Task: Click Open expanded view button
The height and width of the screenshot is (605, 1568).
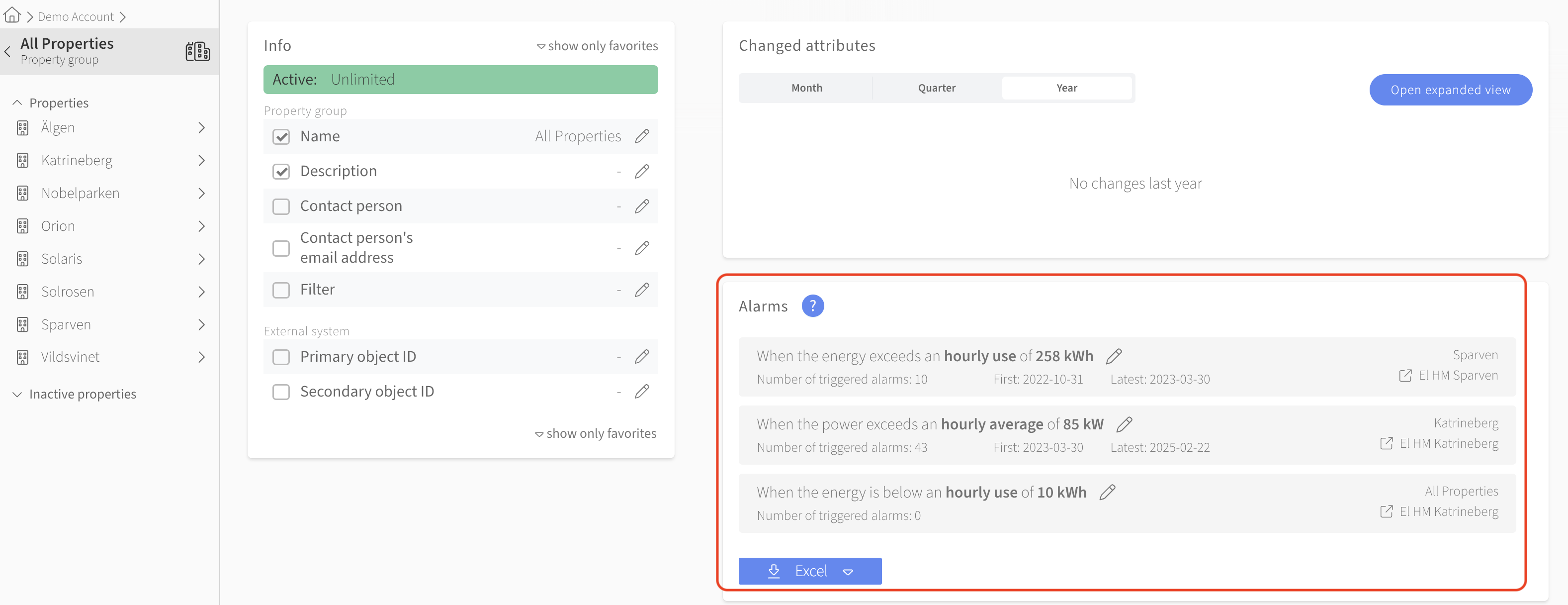Action: coord(1450,90)
